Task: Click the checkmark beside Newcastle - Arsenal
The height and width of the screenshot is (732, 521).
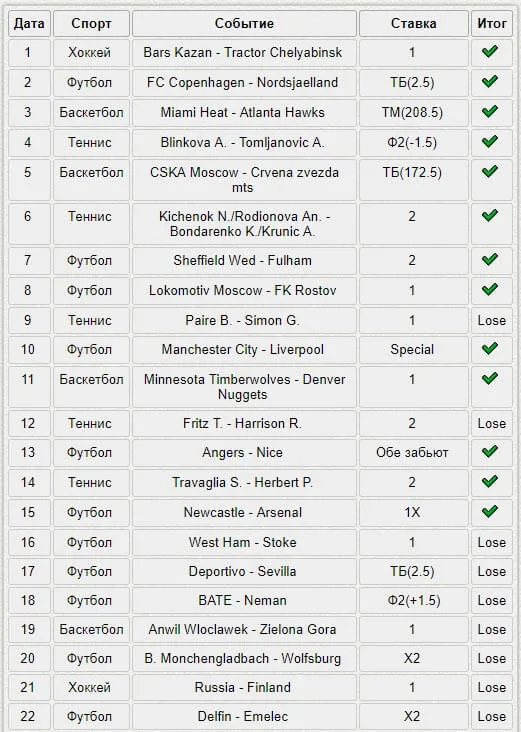Action: pos(490,511)
